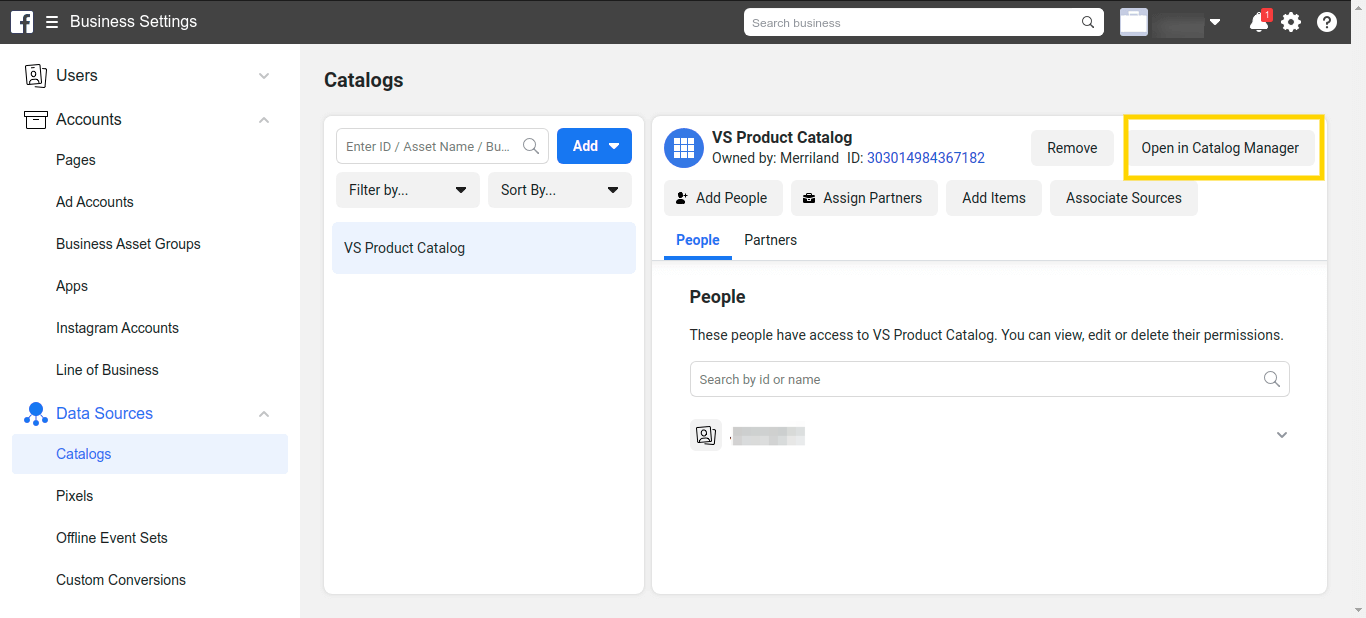Open the settings gear icon
Image resolution: width=1366 pixels, height=618 pixels.
tap(1291, 22)
